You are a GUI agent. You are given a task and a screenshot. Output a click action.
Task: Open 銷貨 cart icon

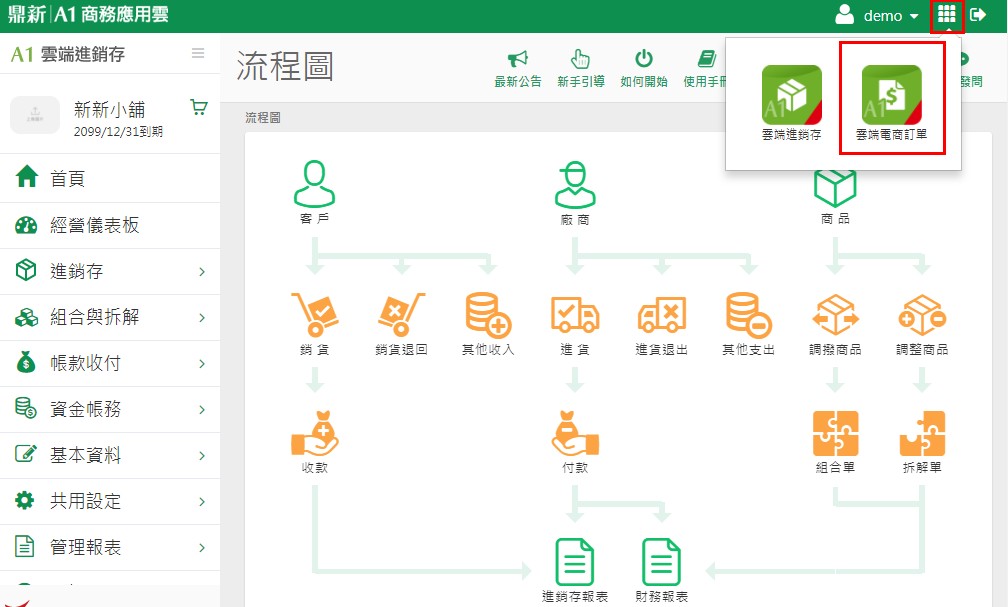[x=314, y=314]
